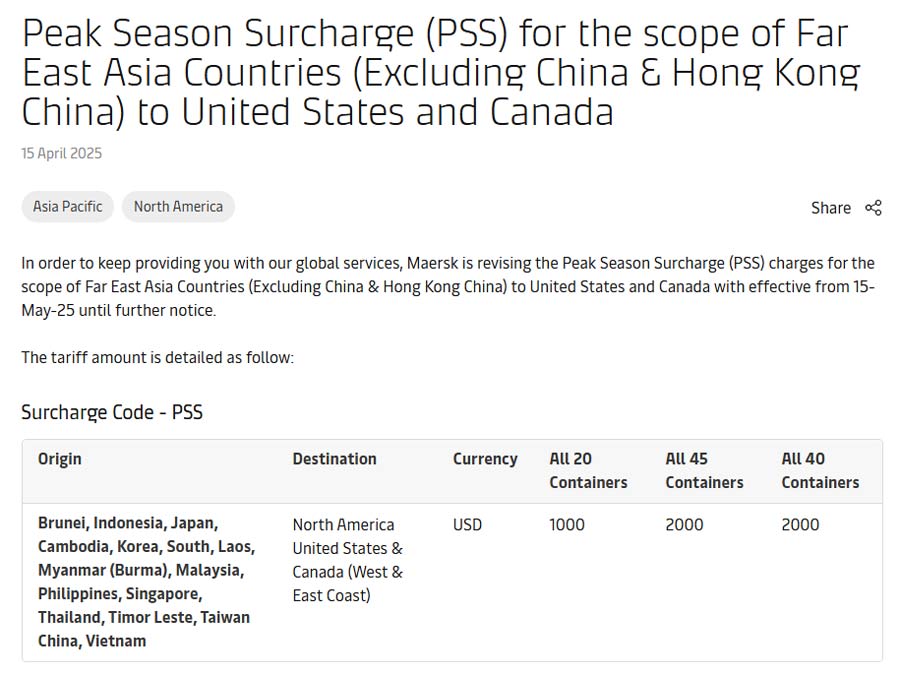
Task: Click the 1000 surcharge value
Action: click(x=567, y=525)
